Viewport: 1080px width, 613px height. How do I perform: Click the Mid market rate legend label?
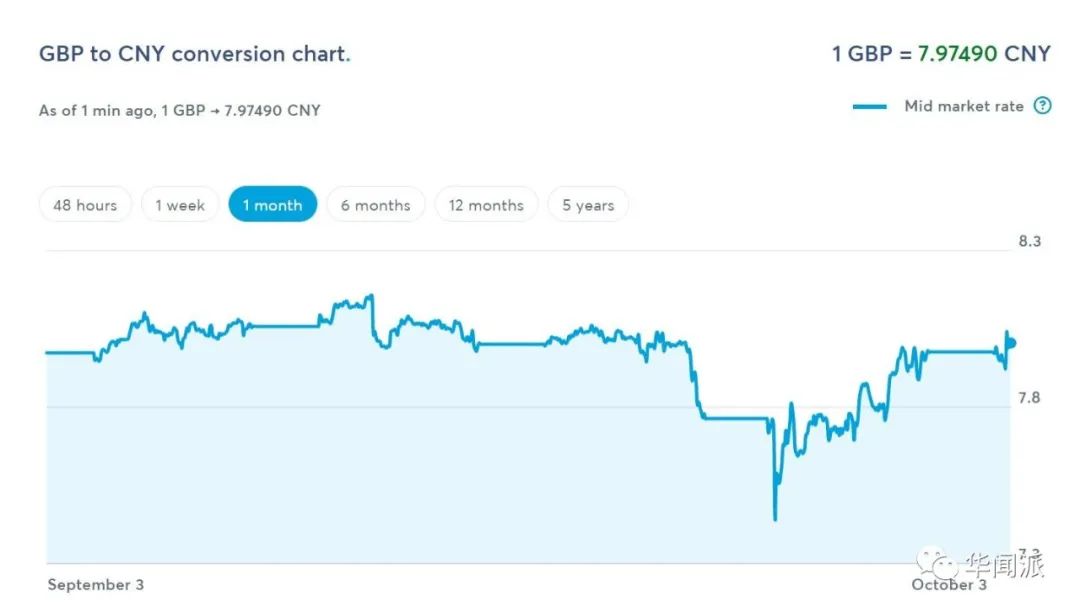point(964,106)
